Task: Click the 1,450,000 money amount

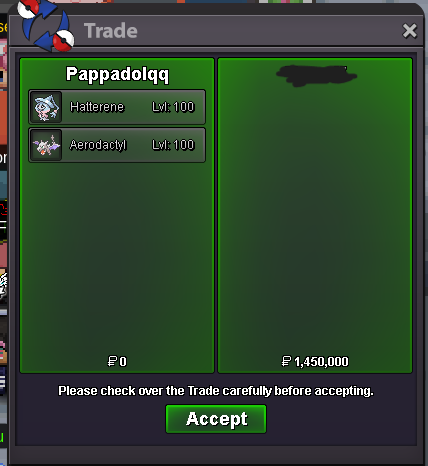Action: [321, 361]
